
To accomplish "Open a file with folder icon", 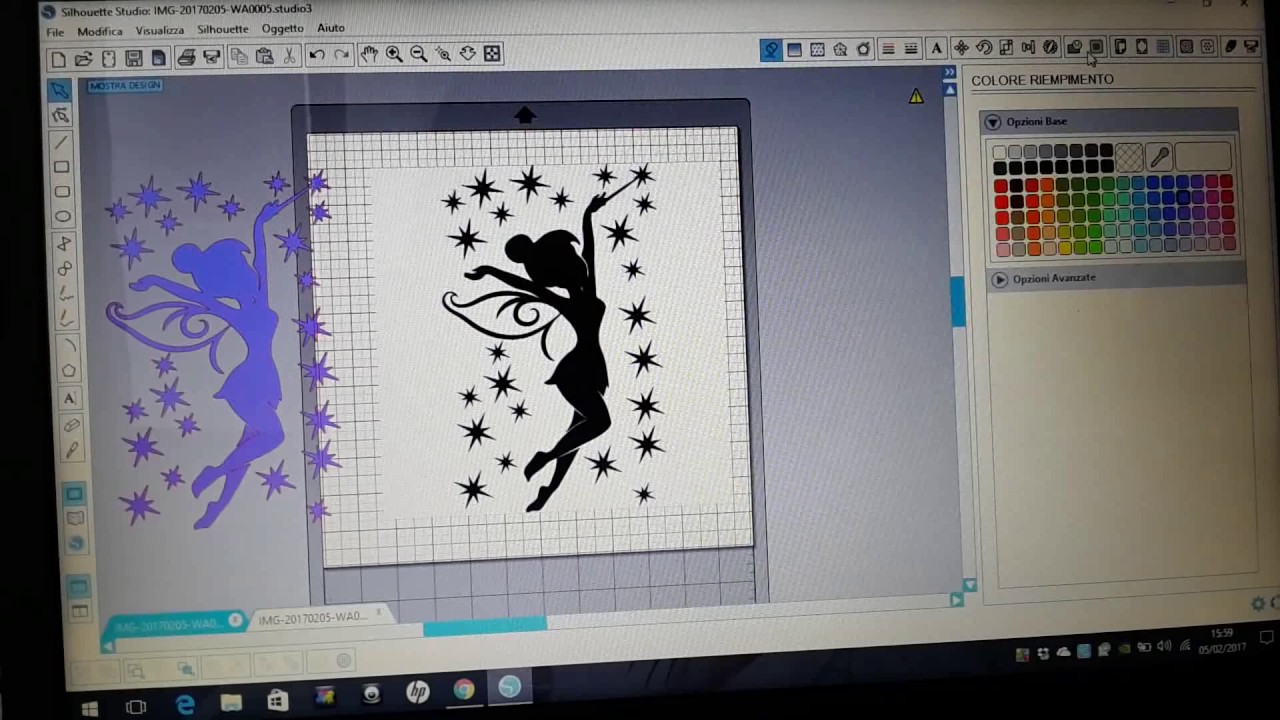I will click(x=84, y=59).
